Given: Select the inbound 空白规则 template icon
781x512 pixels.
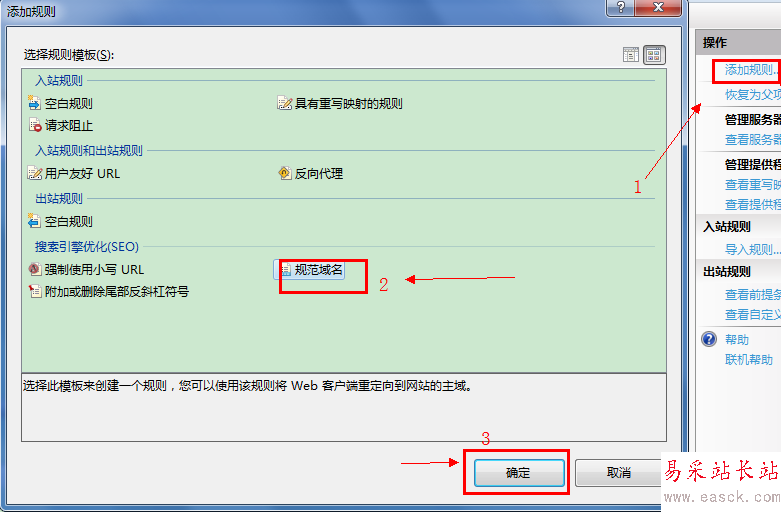Looking at the screenshot, I should [x=34, y=103].
